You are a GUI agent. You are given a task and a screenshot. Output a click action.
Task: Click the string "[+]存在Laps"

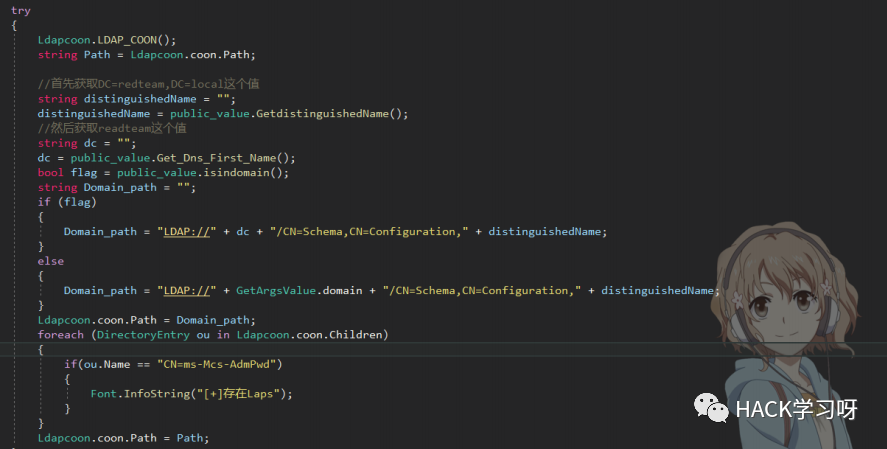pos(239,394)
